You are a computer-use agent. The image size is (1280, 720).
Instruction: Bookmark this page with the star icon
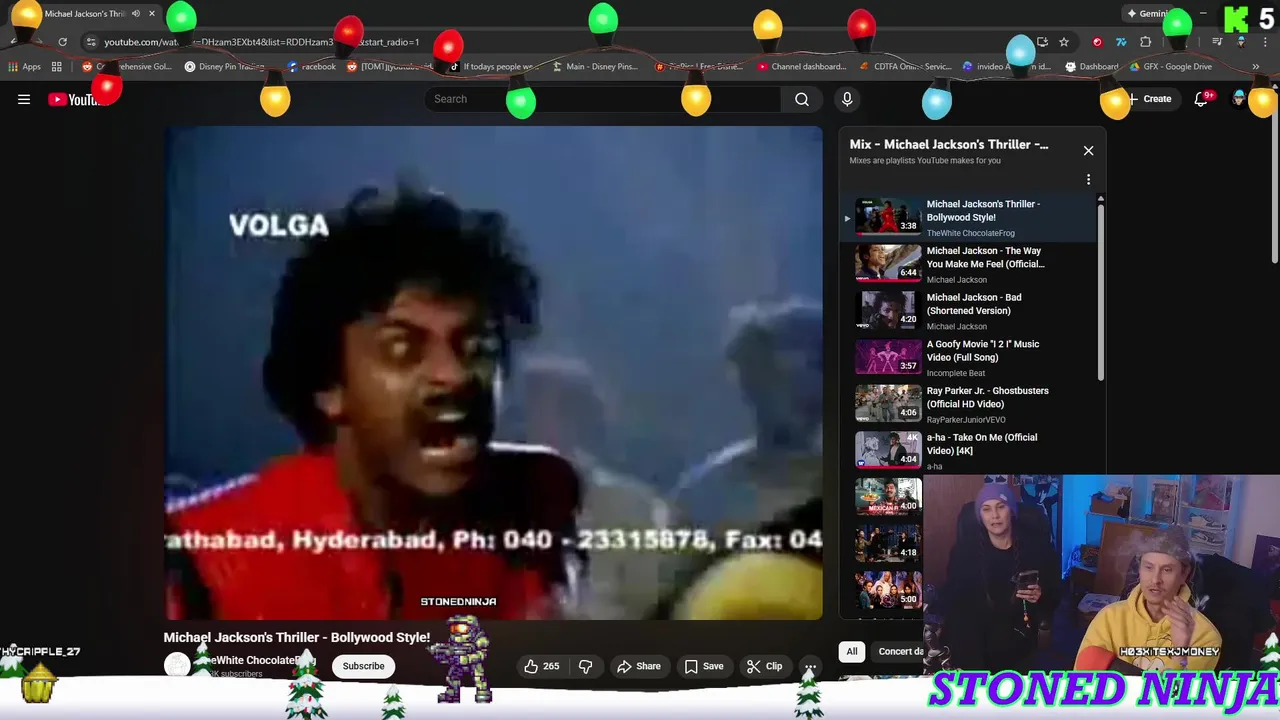[x=1064, y=42]
